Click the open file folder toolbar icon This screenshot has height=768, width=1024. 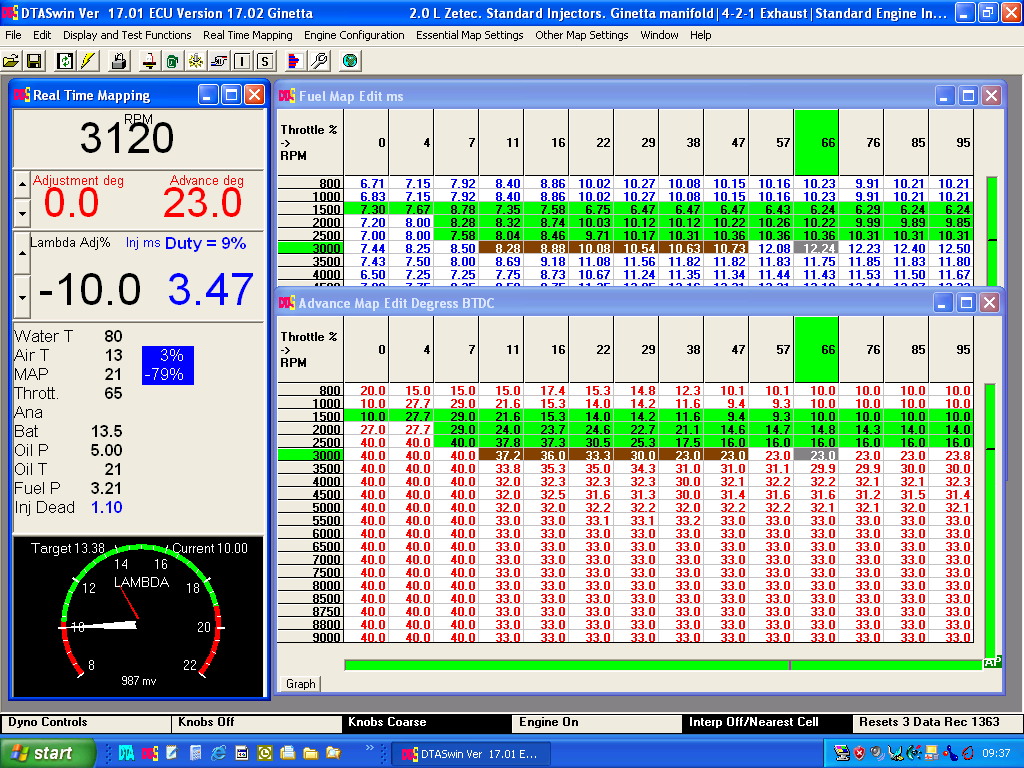pos(11,61)
